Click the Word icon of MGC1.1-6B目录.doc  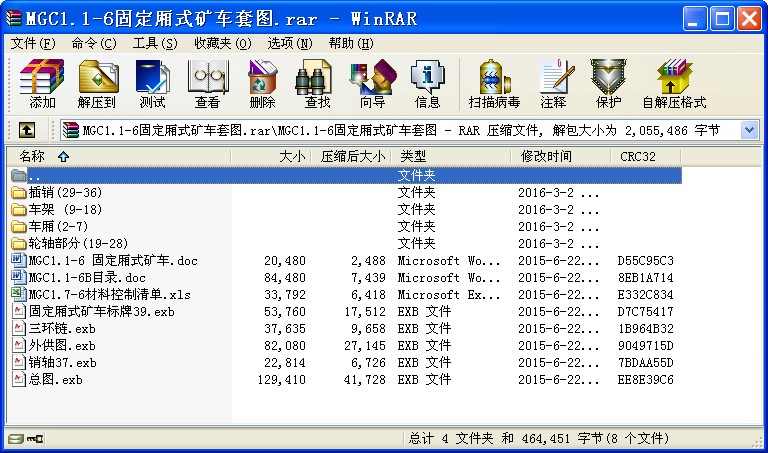[18, 277]
